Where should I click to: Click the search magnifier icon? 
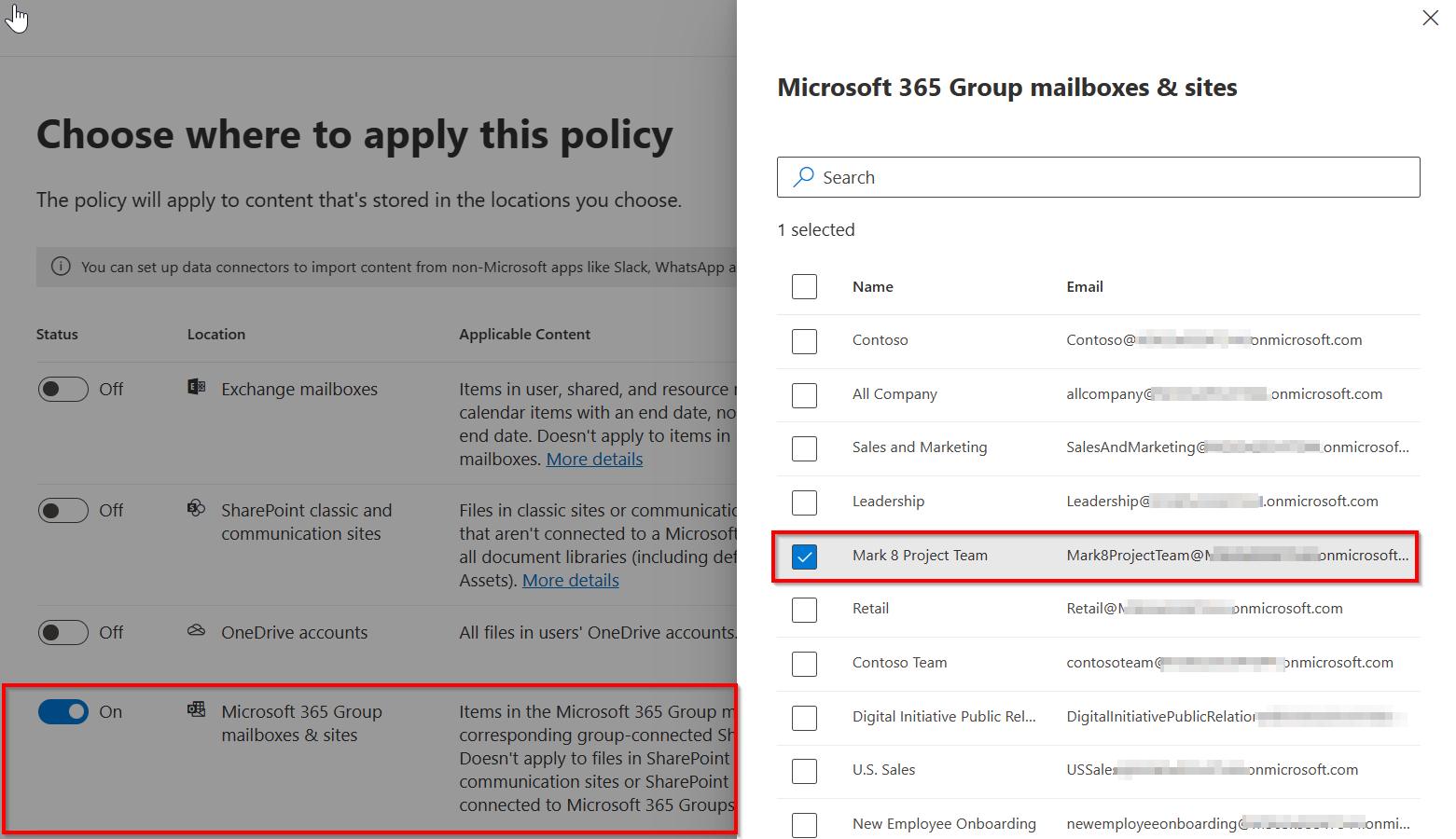tap(803, 177)
